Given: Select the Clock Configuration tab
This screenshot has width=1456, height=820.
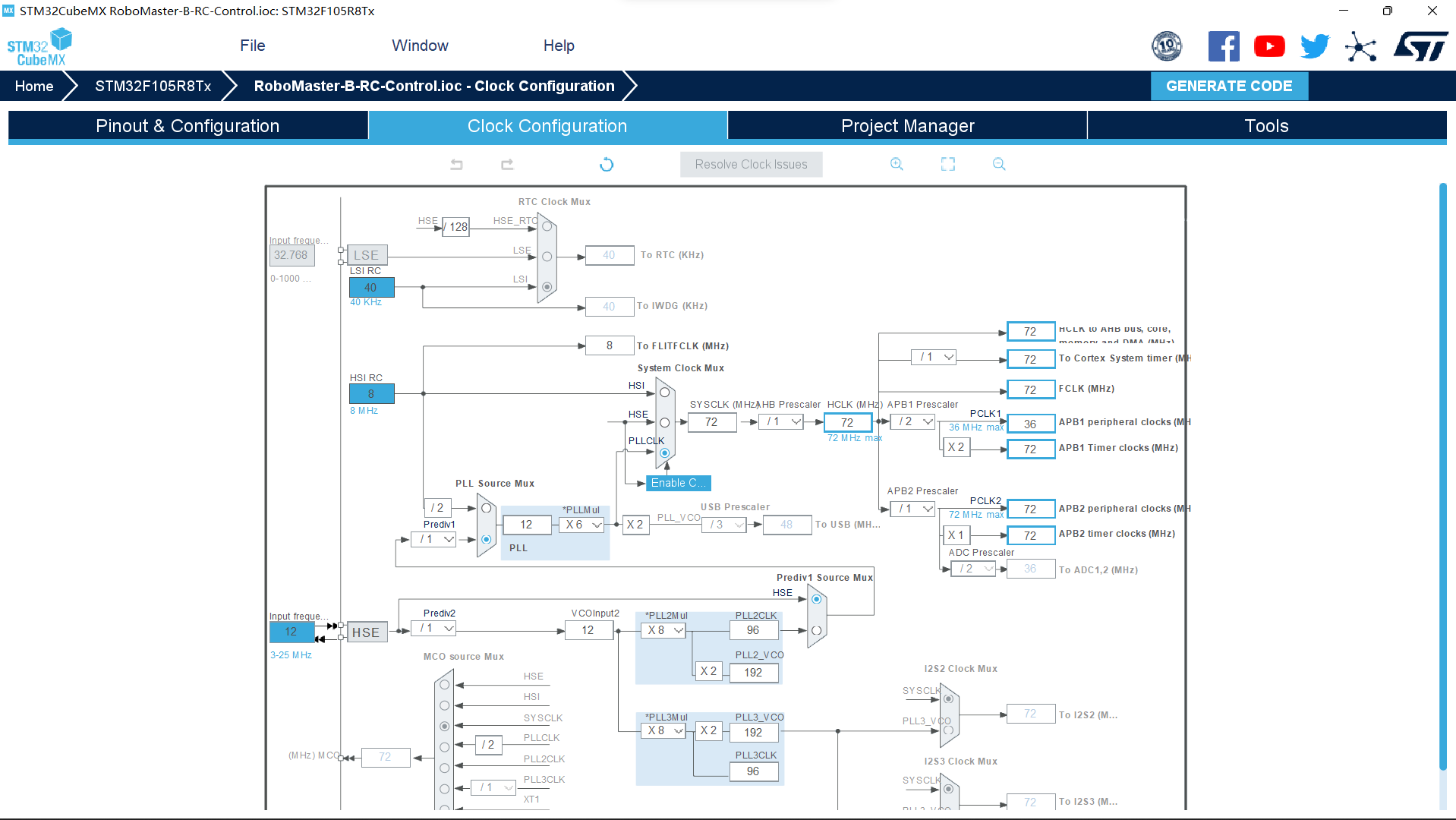Looking at the screenshot, I should [547, 126].
